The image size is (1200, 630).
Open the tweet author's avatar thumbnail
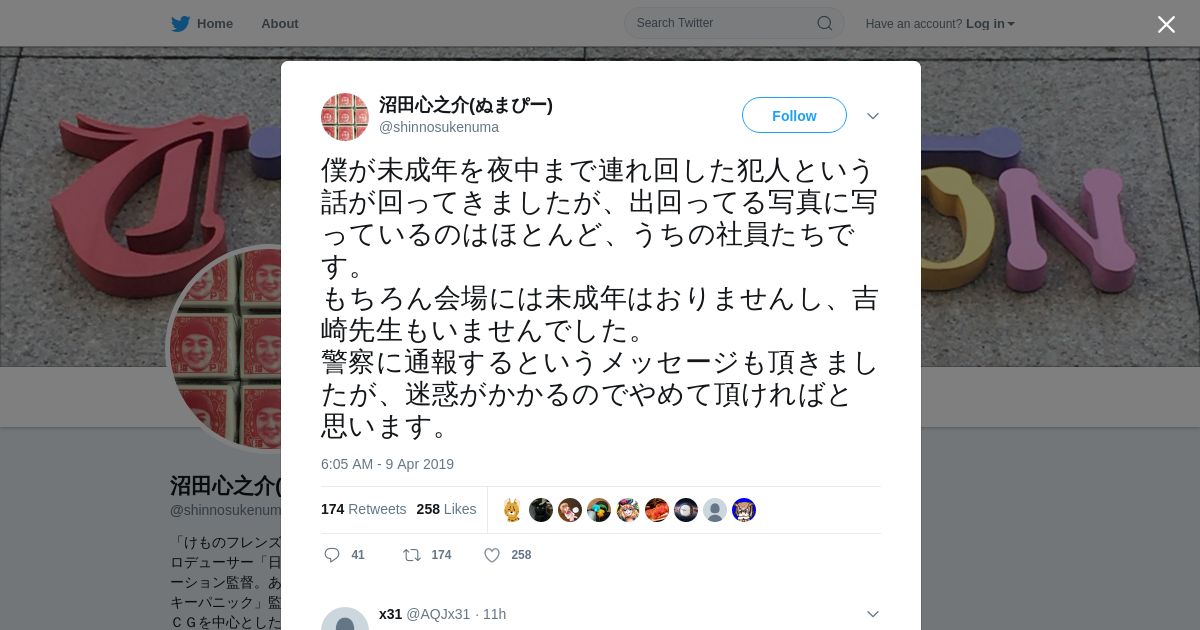[345, 117]
